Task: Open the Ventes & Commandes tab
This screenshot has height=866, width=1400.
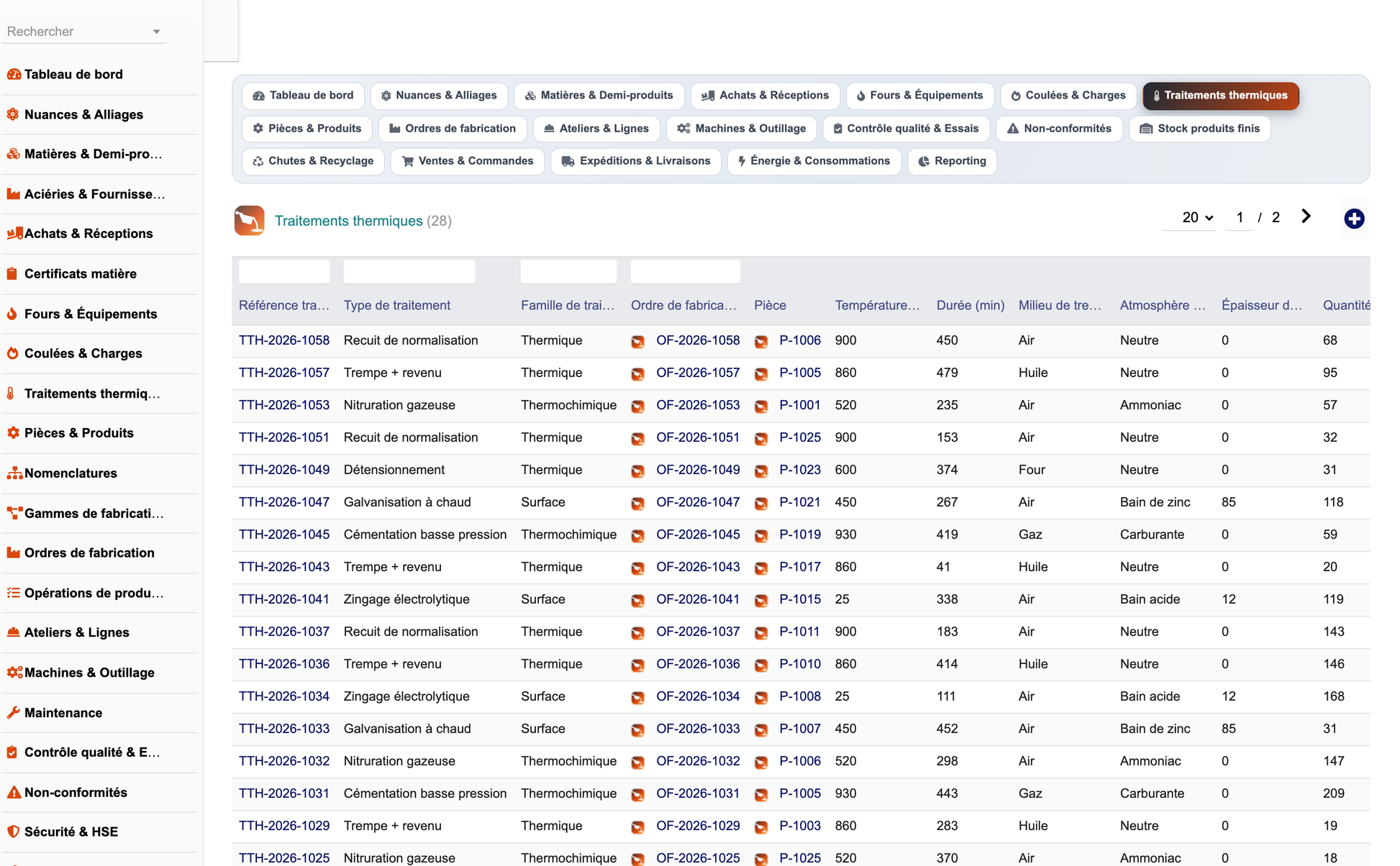Action: [x=468, y=160]
